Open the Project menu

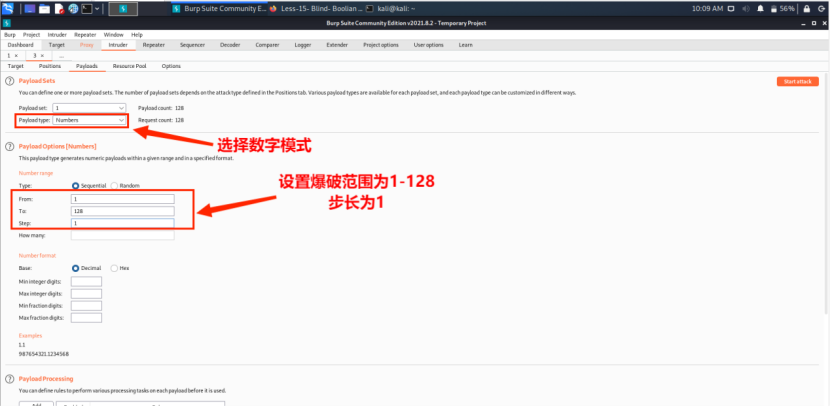click(31, 35)
